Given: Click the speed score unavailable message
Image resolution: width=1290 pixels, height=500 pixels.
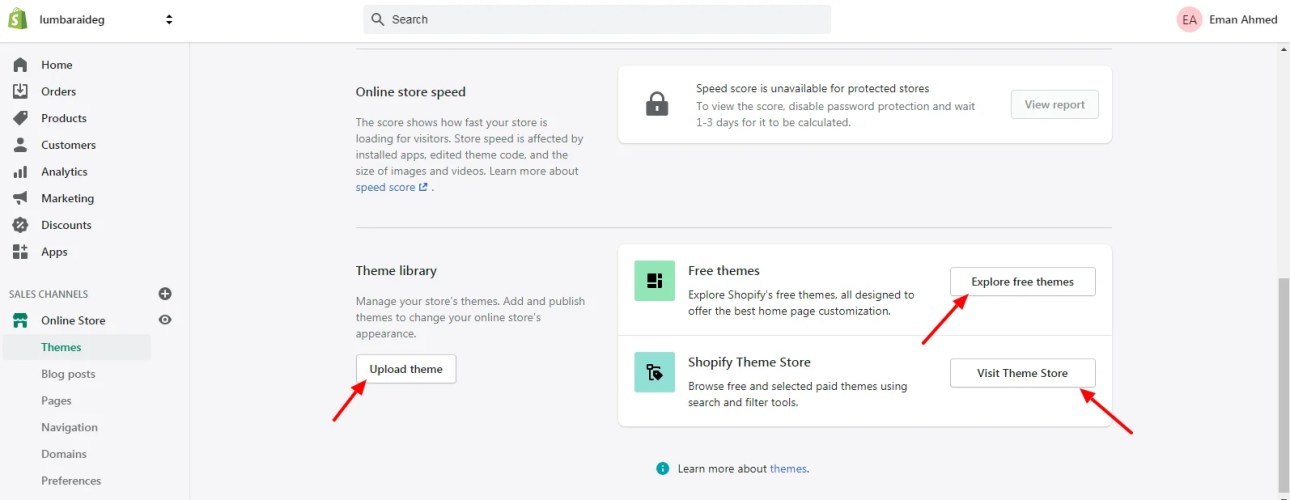Looking at the screenshot, I should click(x=813, y=88).
